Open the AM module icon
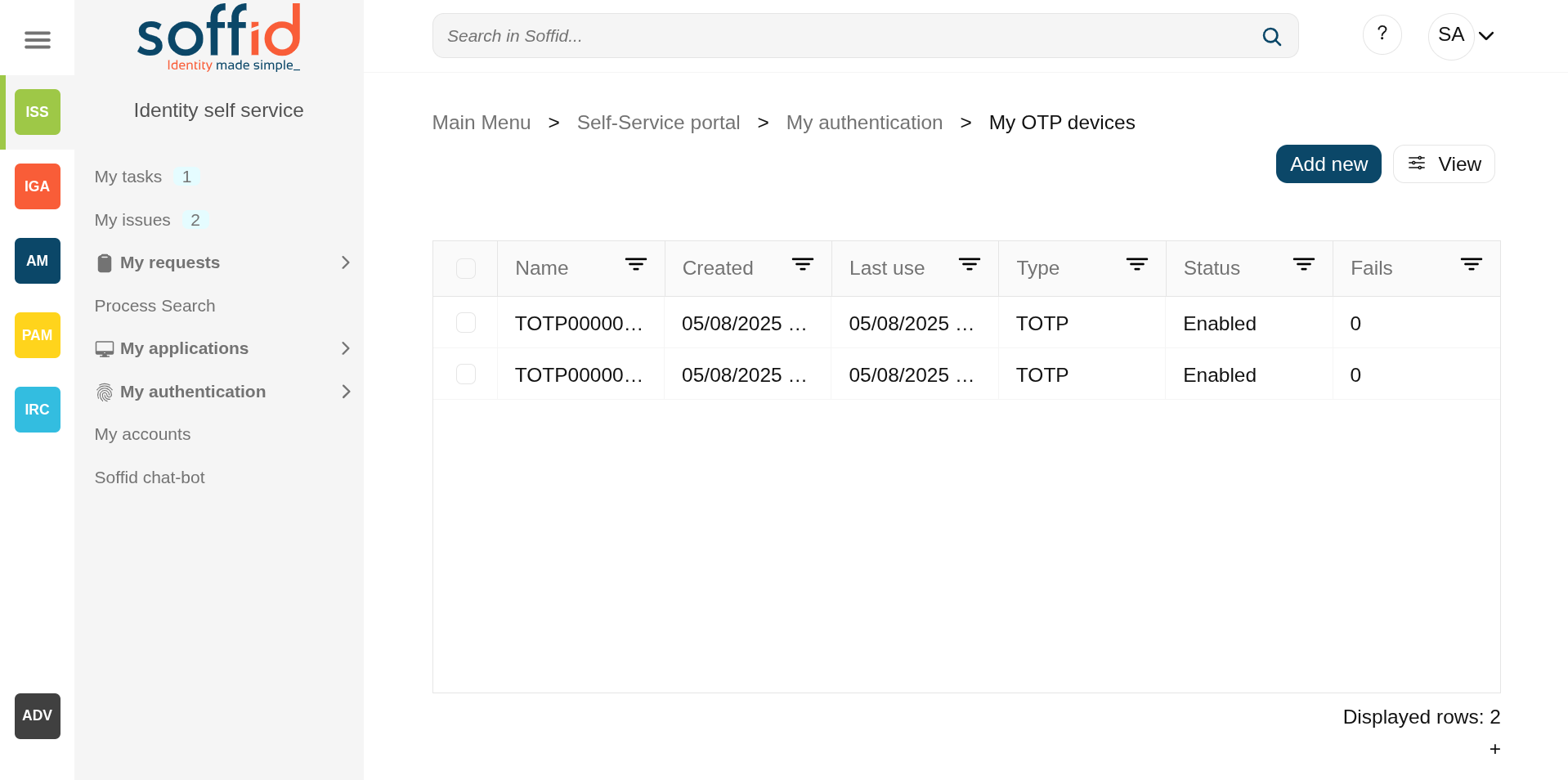 click(37, 261)
